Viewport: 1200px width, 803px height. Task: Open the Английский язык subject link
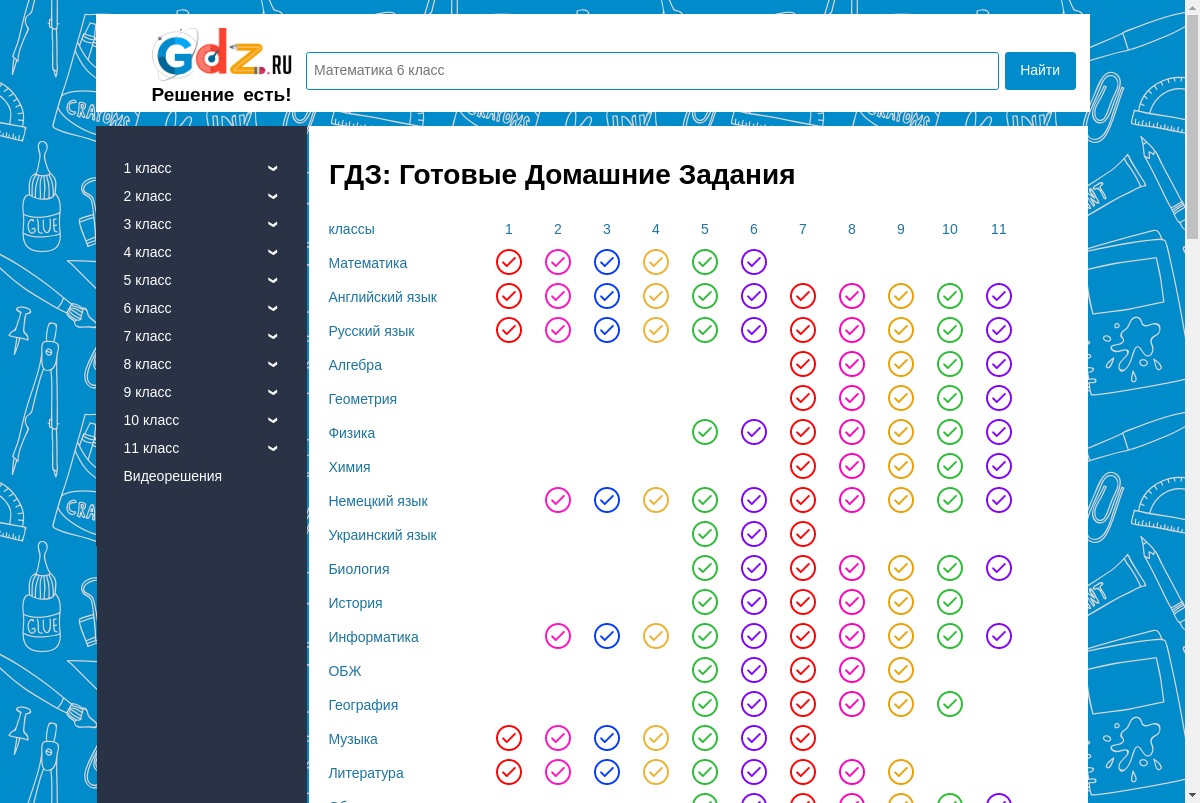coord(383,297)
